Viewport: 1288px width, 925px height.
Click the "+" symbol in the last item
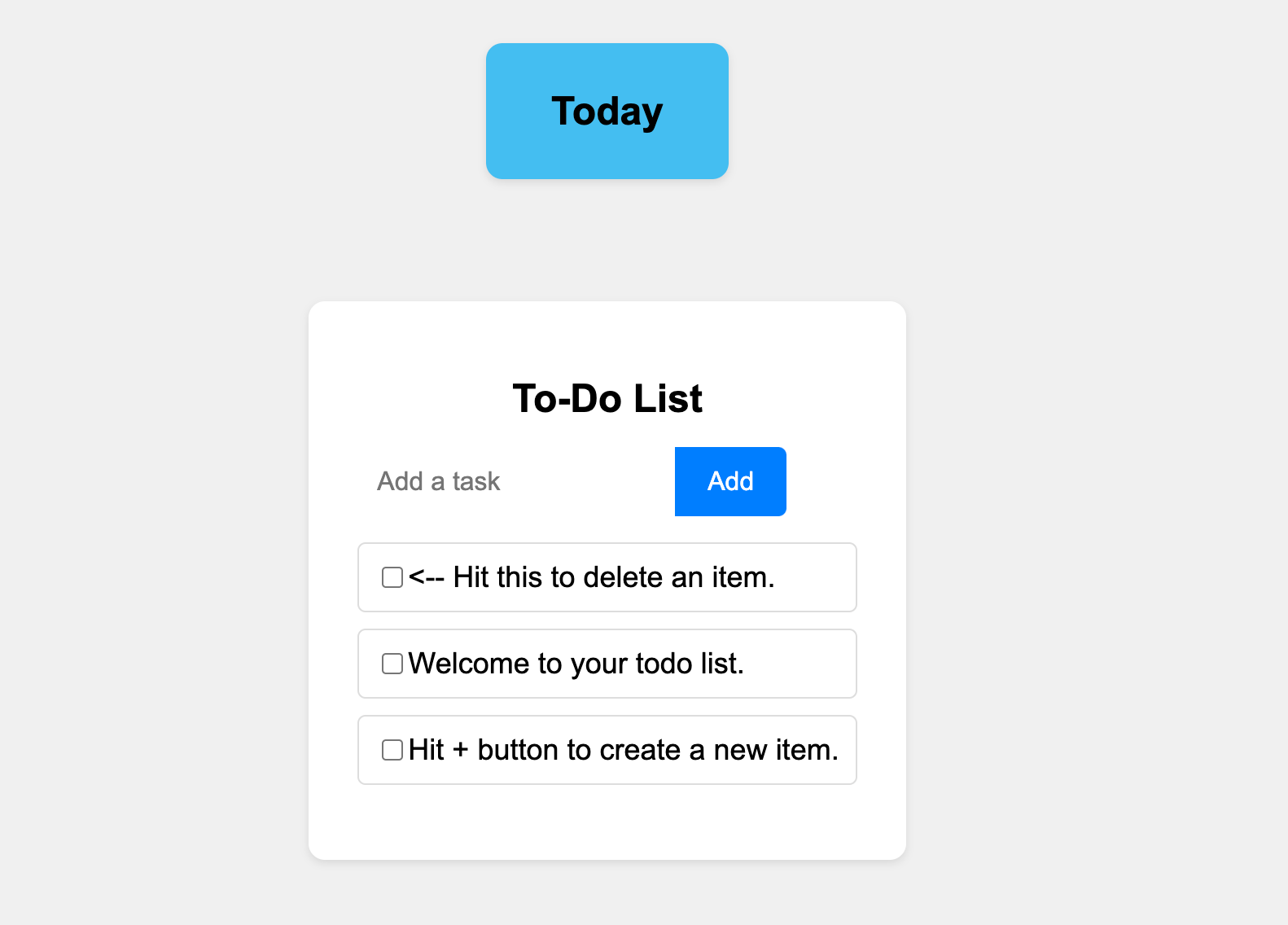click(461, 750)
